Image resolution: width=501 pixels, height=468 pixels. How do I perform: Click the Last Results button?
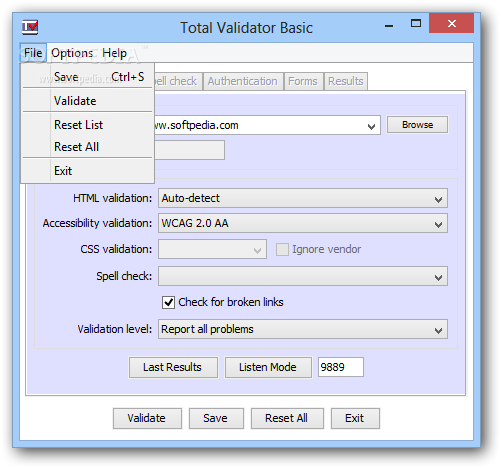tap(173, 367)
